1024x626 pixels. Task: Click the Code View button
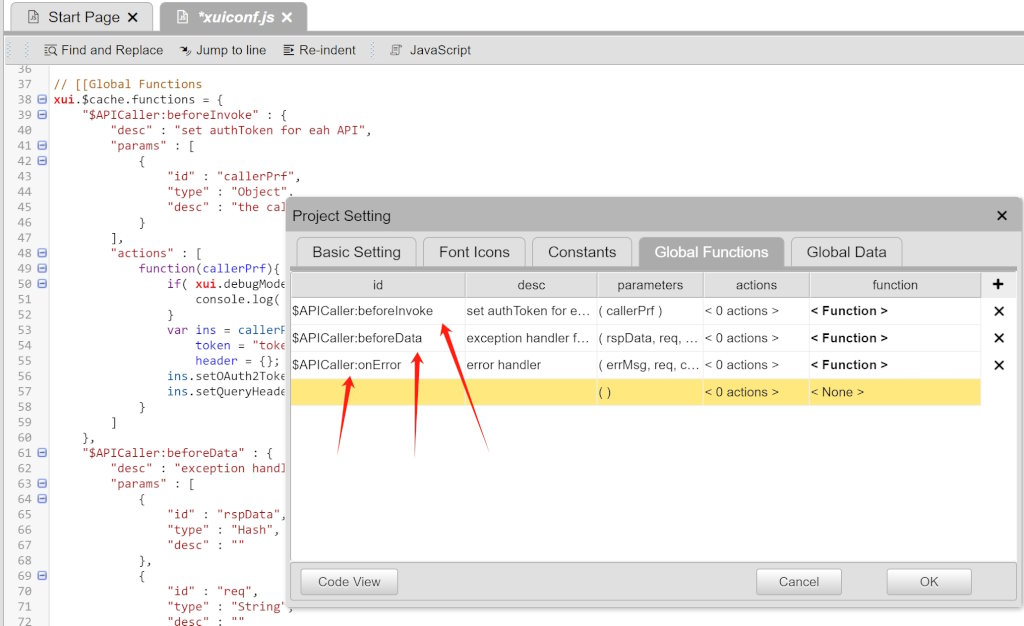(x=349, y=582)
